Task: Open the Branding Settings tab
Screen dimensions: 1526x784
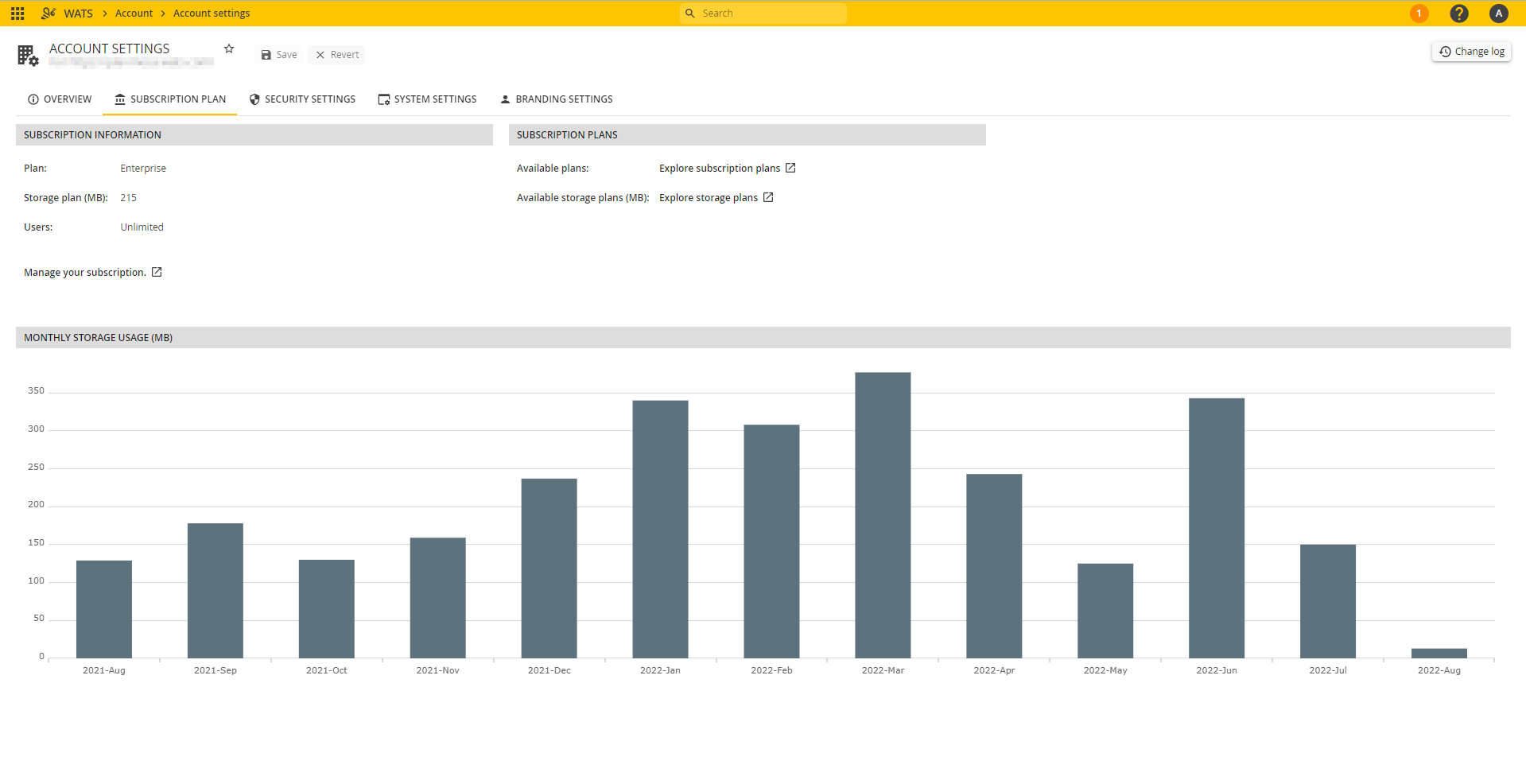Action: point(556,99)
